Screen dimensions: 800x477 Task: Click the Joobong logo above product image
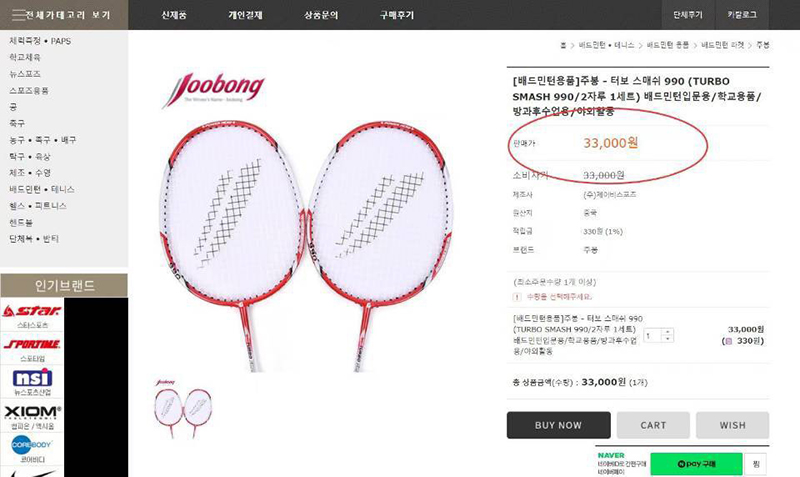(x=213, y=89)
